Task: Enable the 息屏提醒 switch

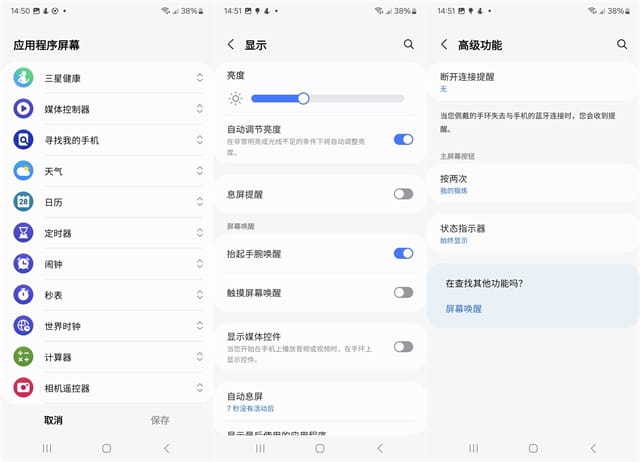Action: pyautogui.click(x=403, y=194)
